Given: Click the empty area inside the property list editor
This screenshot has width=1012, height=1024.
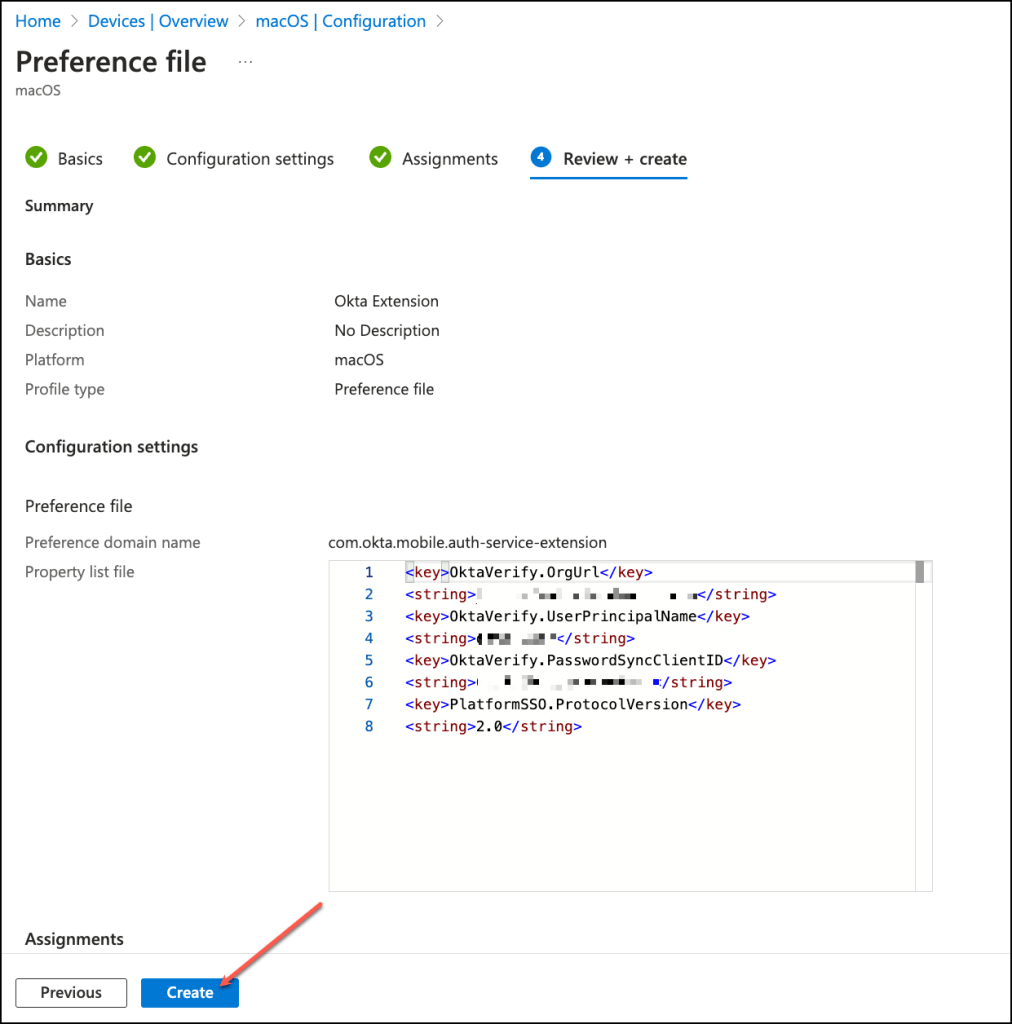Looking at the screenshot, I should (620, 810).
